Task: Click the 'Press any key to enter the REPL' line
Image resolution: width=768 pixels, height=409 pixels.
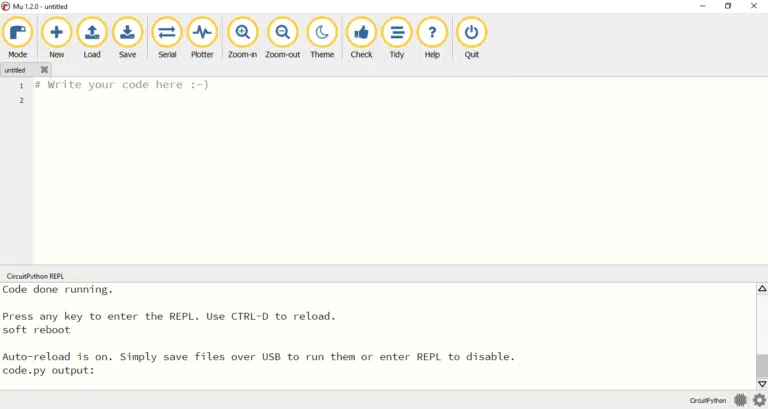Action: pos(169,316)
